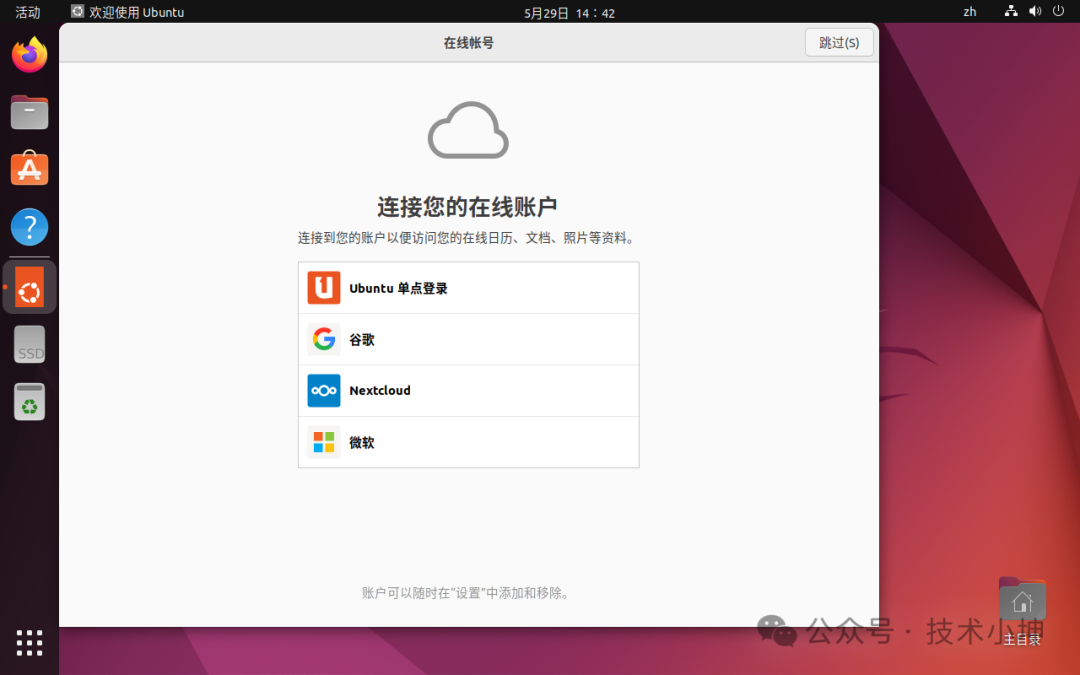Open the 欢迎使用 Ubuntu app menu
Screen dimensions: 1080x675
127,12
